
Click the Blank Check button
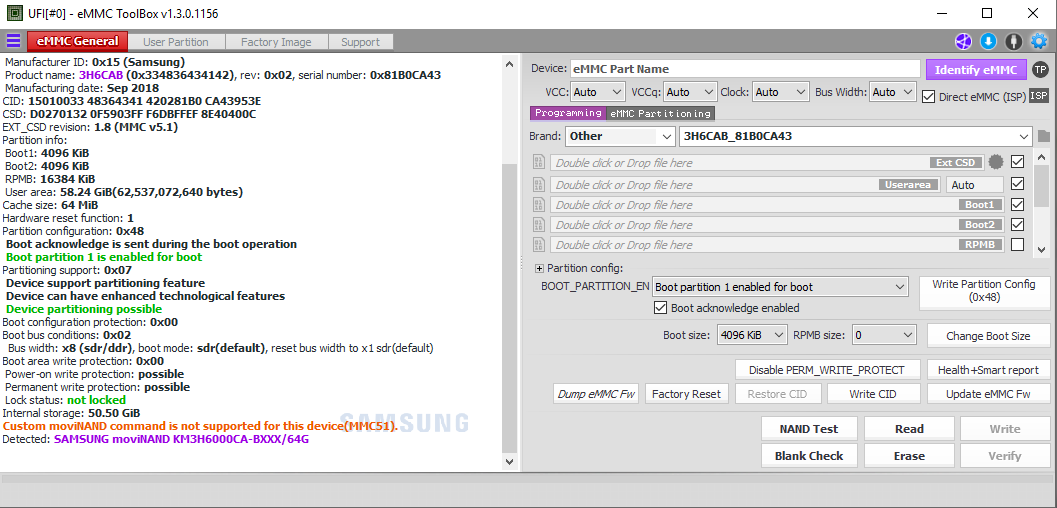point(809,456)
